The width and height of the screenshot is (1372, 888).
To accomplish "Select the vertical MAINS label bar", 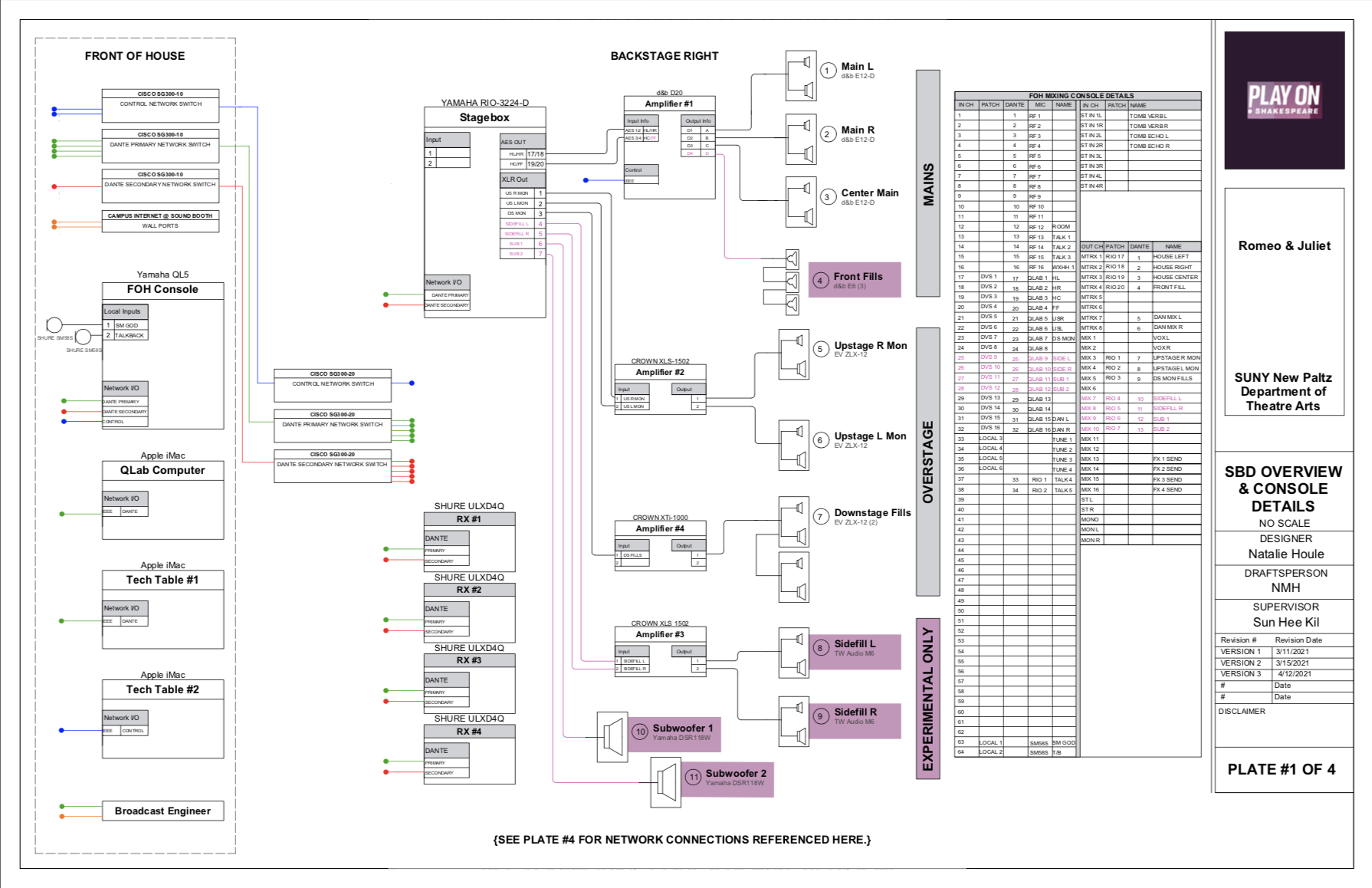I will point(928,183).
